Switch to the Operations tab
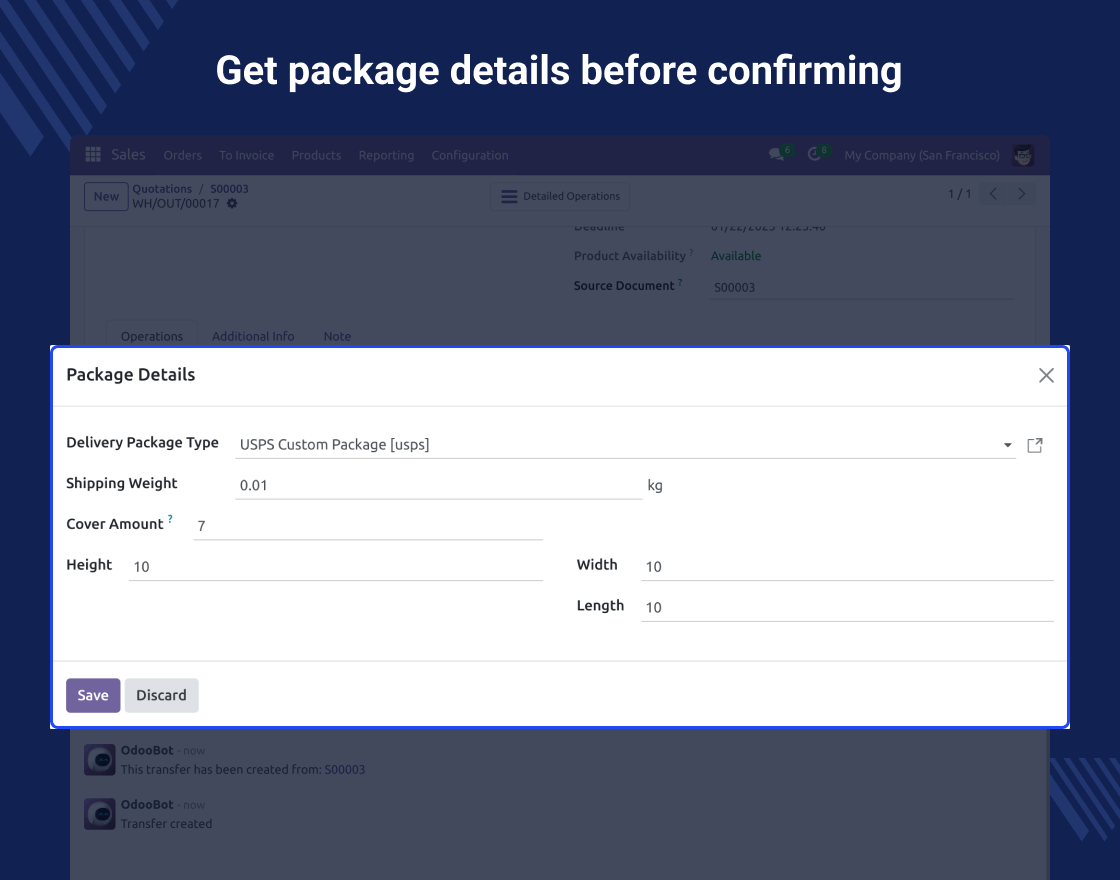The height and width of the screenshot is (880, 1120). pos(151,336)
